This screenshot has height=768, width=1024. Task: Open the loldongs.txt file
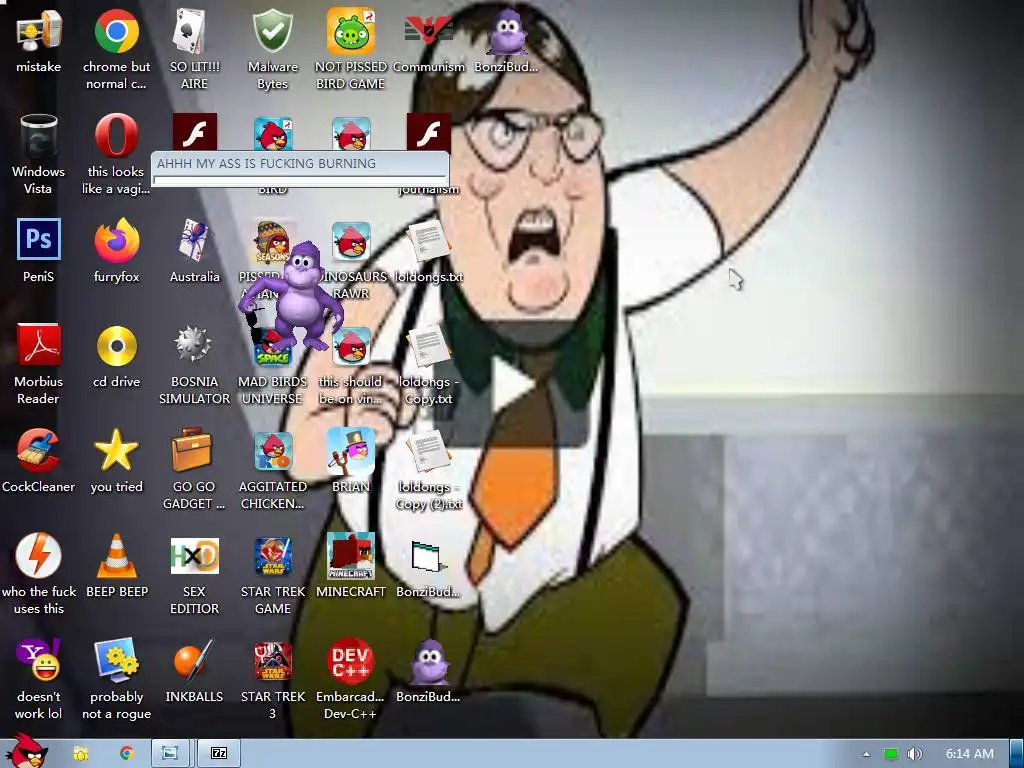428,240
